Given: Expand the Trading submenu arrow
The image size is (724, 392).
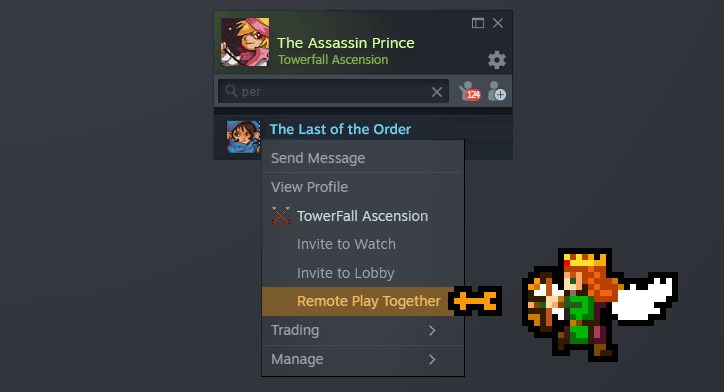Looking at the screenshot, I should [432, 331].
